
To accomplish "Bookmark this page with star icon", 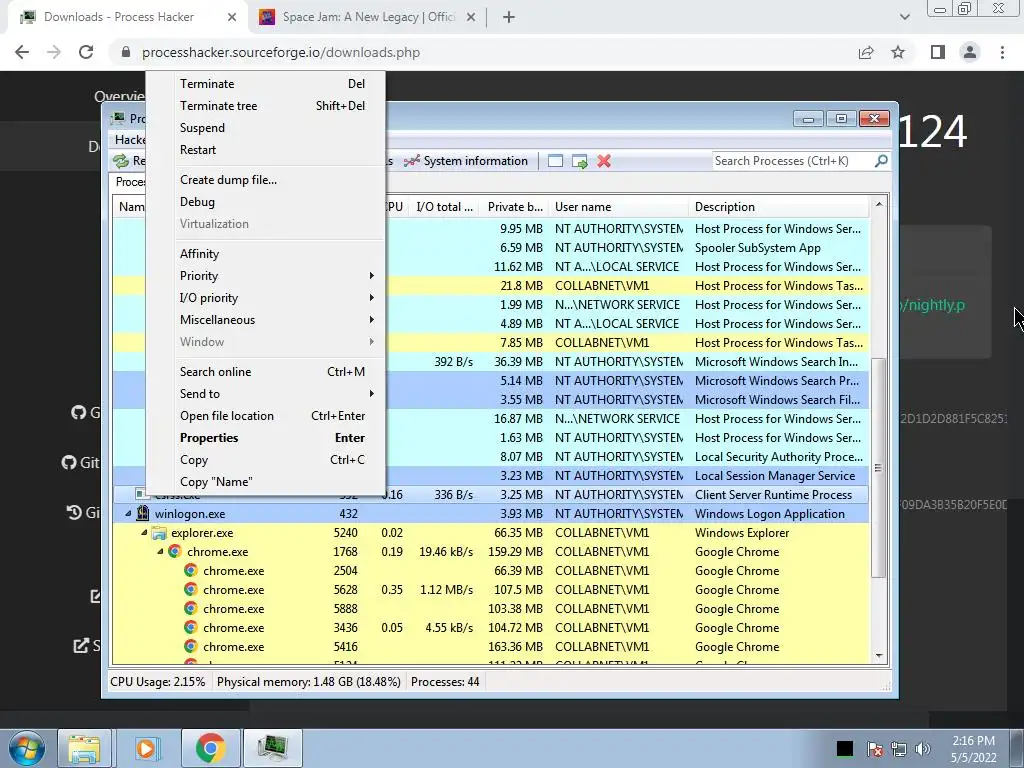I will (898, 52).
